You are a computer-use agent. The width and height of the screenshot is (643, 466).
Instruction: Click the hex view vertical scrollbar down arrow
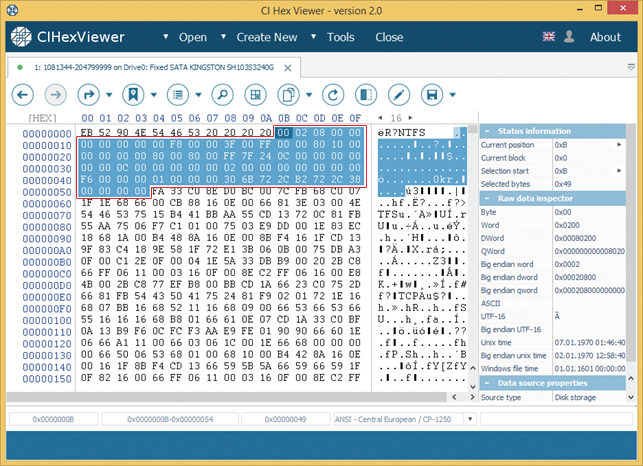coord(473,386)
